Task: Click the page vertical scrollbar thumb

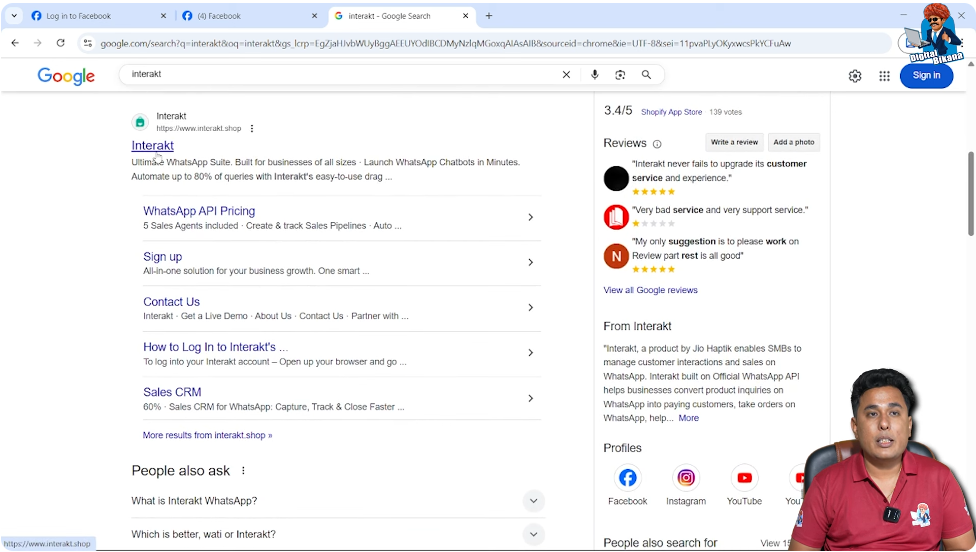Action: [970, 193]
